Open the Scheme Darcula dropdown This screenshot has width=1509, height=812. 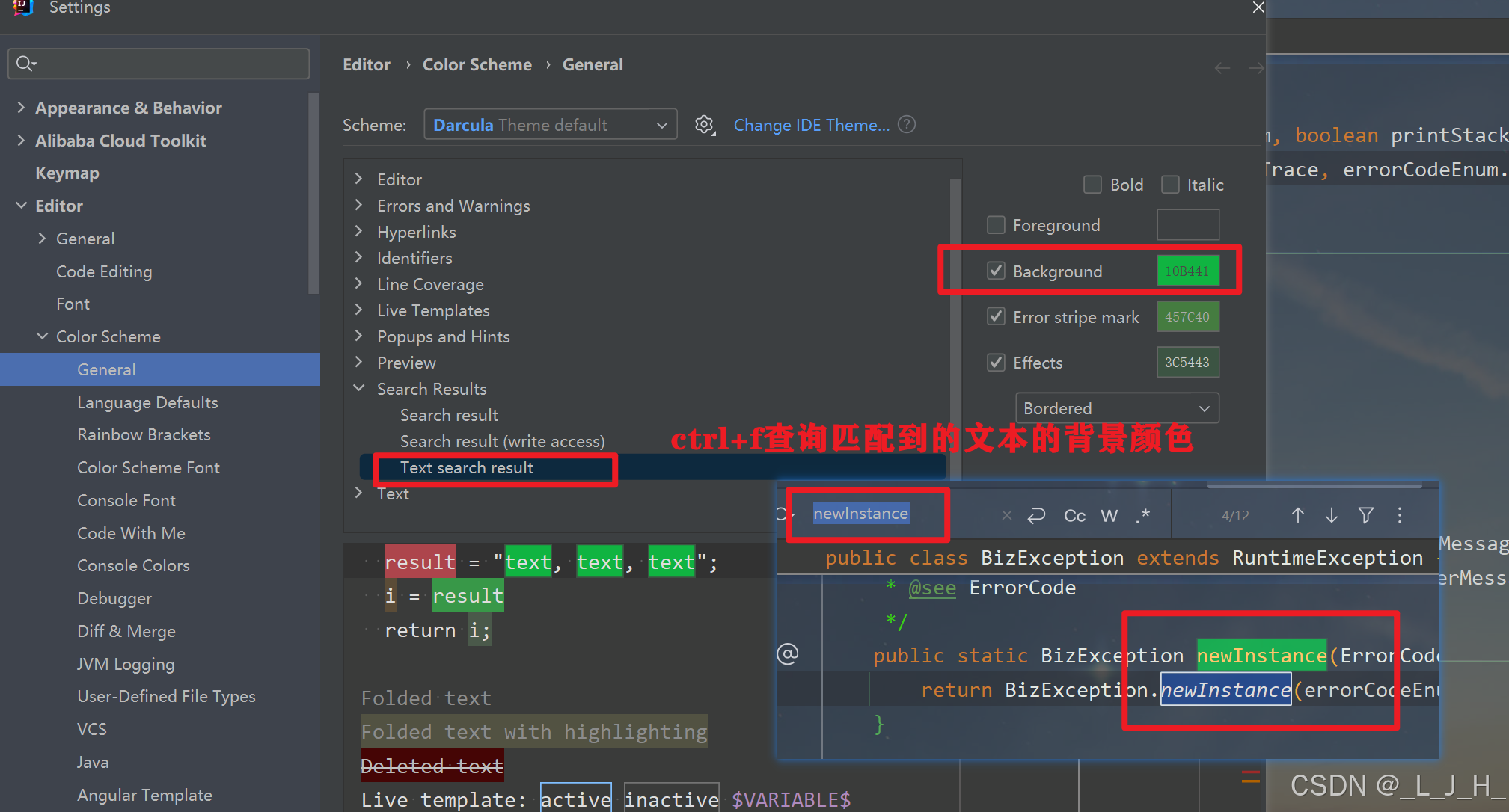550,125
